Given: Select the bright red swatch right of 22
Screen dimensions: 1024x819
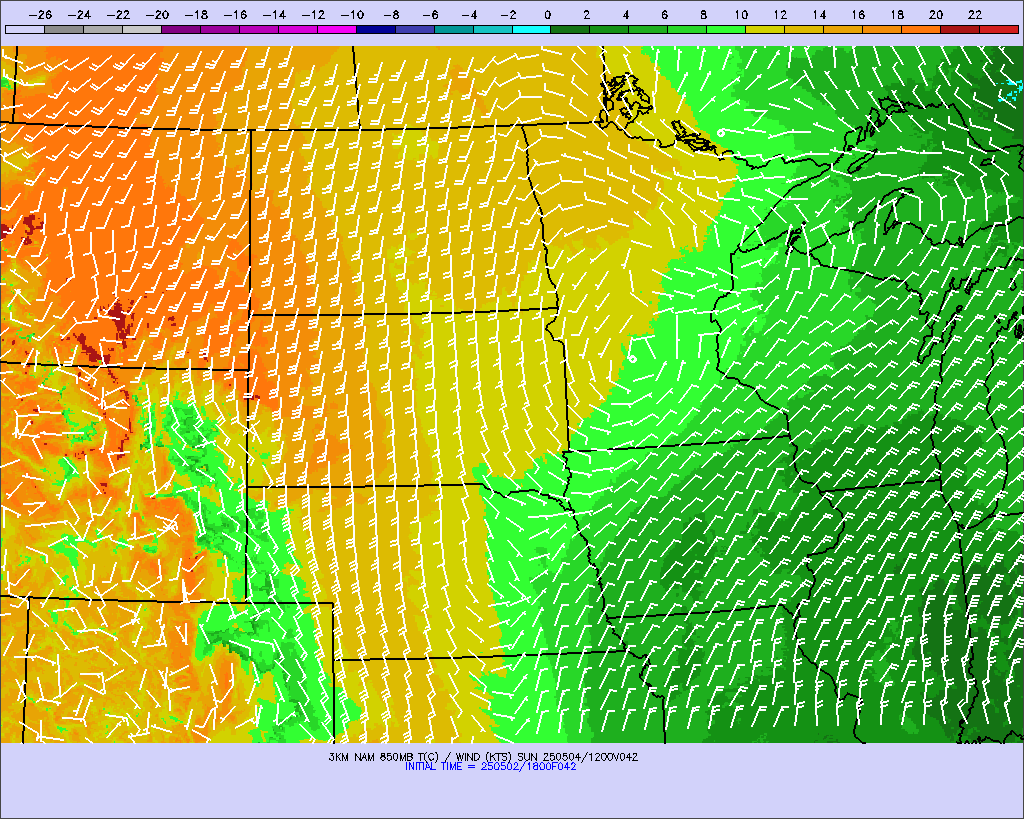Looking at the screenshot, I should pyautogui.click(x=999, y=29).
